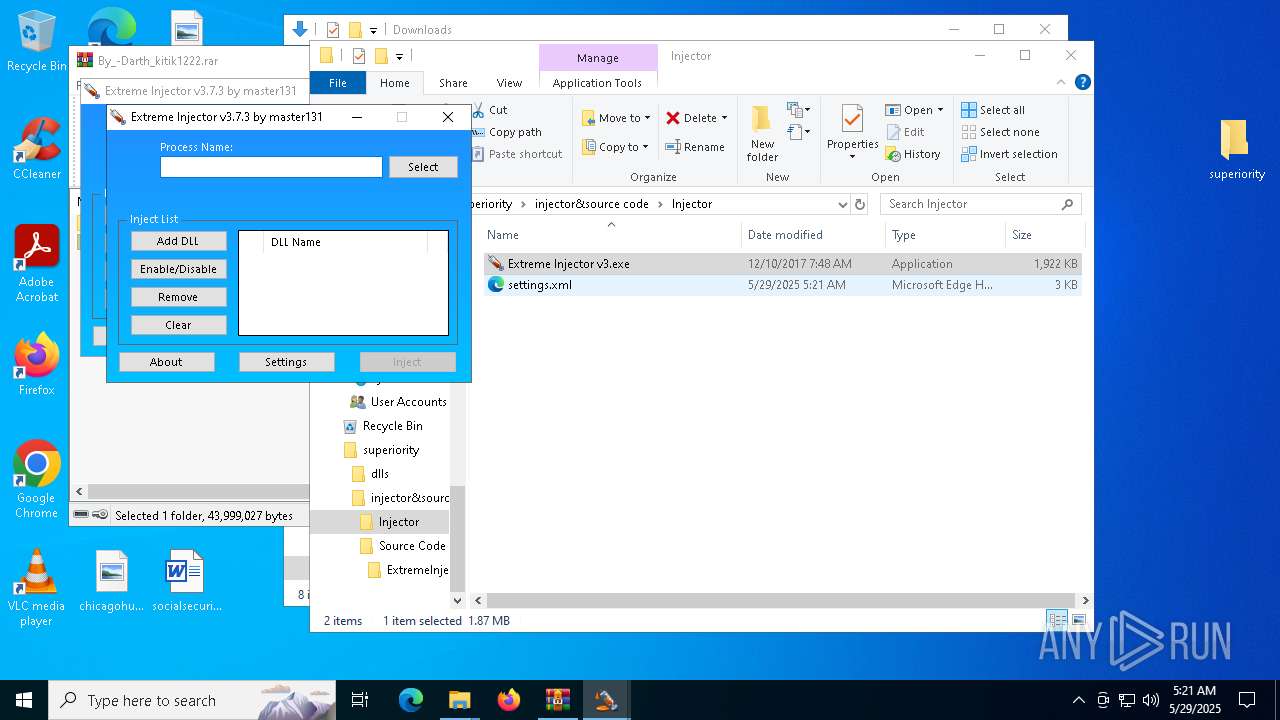Click the Cut scissors icon in ribbon
Image resolution: width=1280 pixels, height=720 pixels.
pyautogui.click(x=477, y=110)
